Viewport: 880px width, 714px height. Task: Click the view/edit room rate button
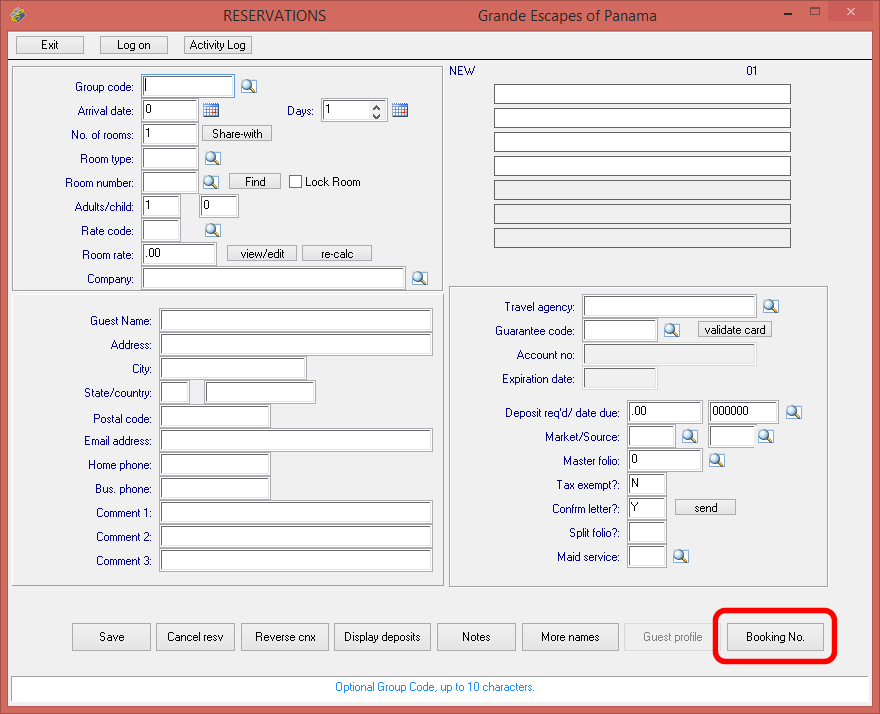(262, 254)
